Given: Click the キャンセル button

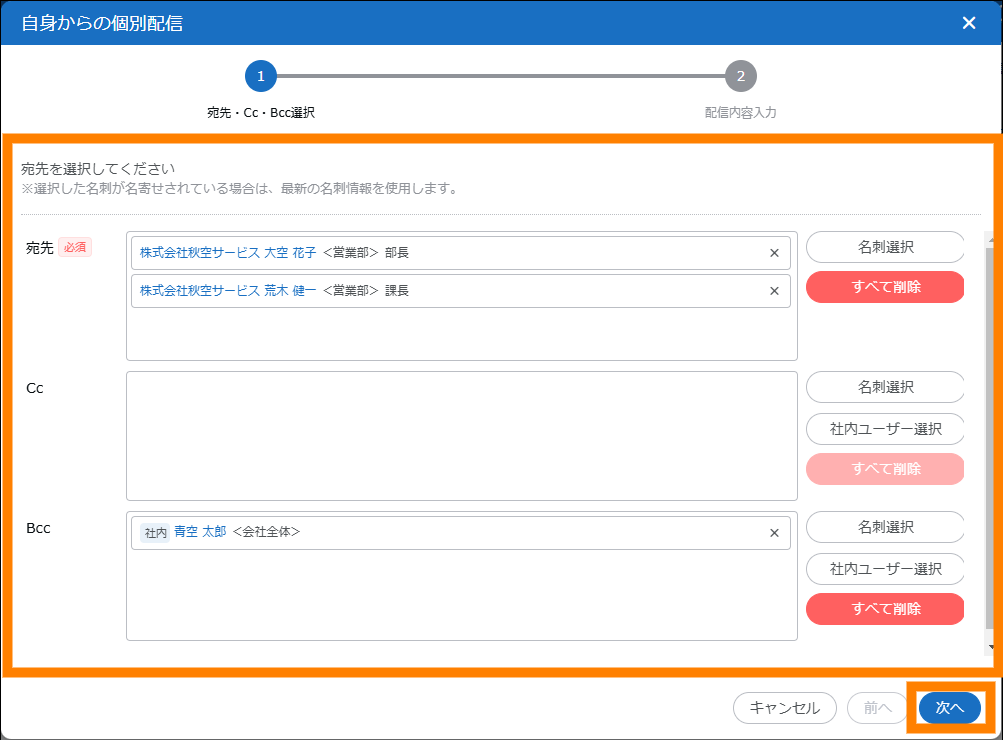Looking at the screenshot, I should 784,708.
